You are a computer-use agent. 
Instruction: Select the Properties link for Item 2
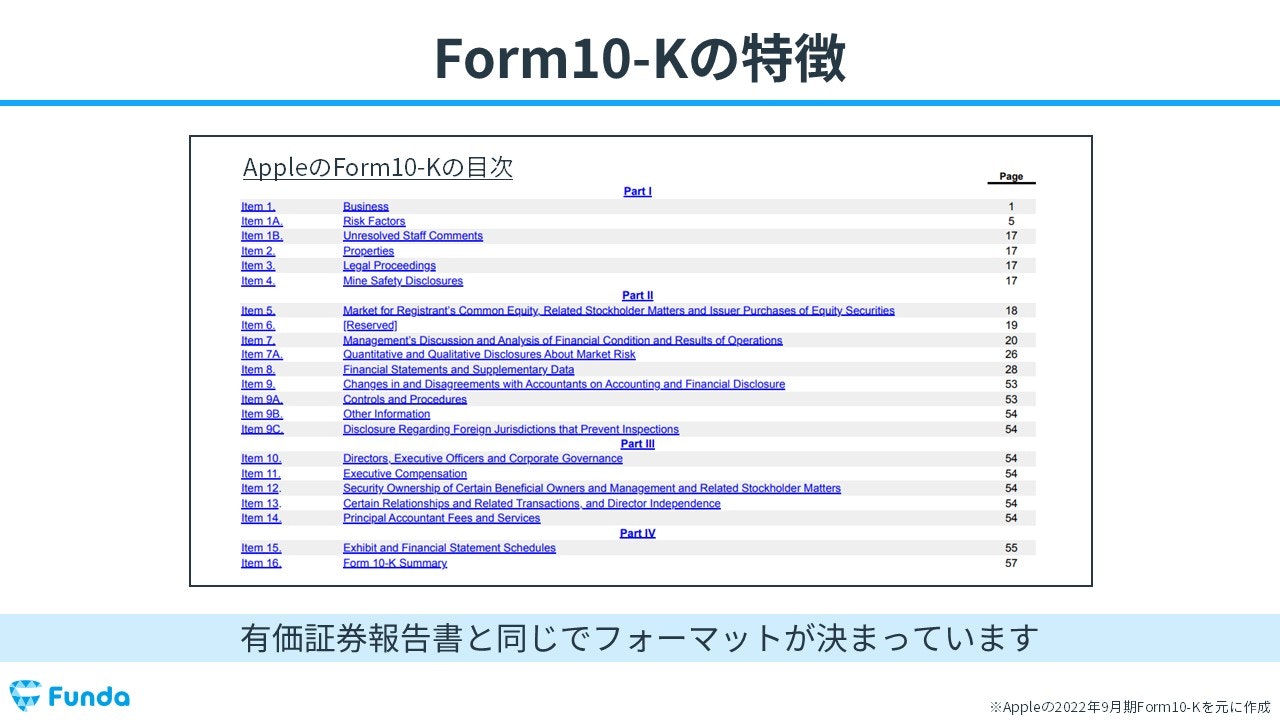click(370, 250)
